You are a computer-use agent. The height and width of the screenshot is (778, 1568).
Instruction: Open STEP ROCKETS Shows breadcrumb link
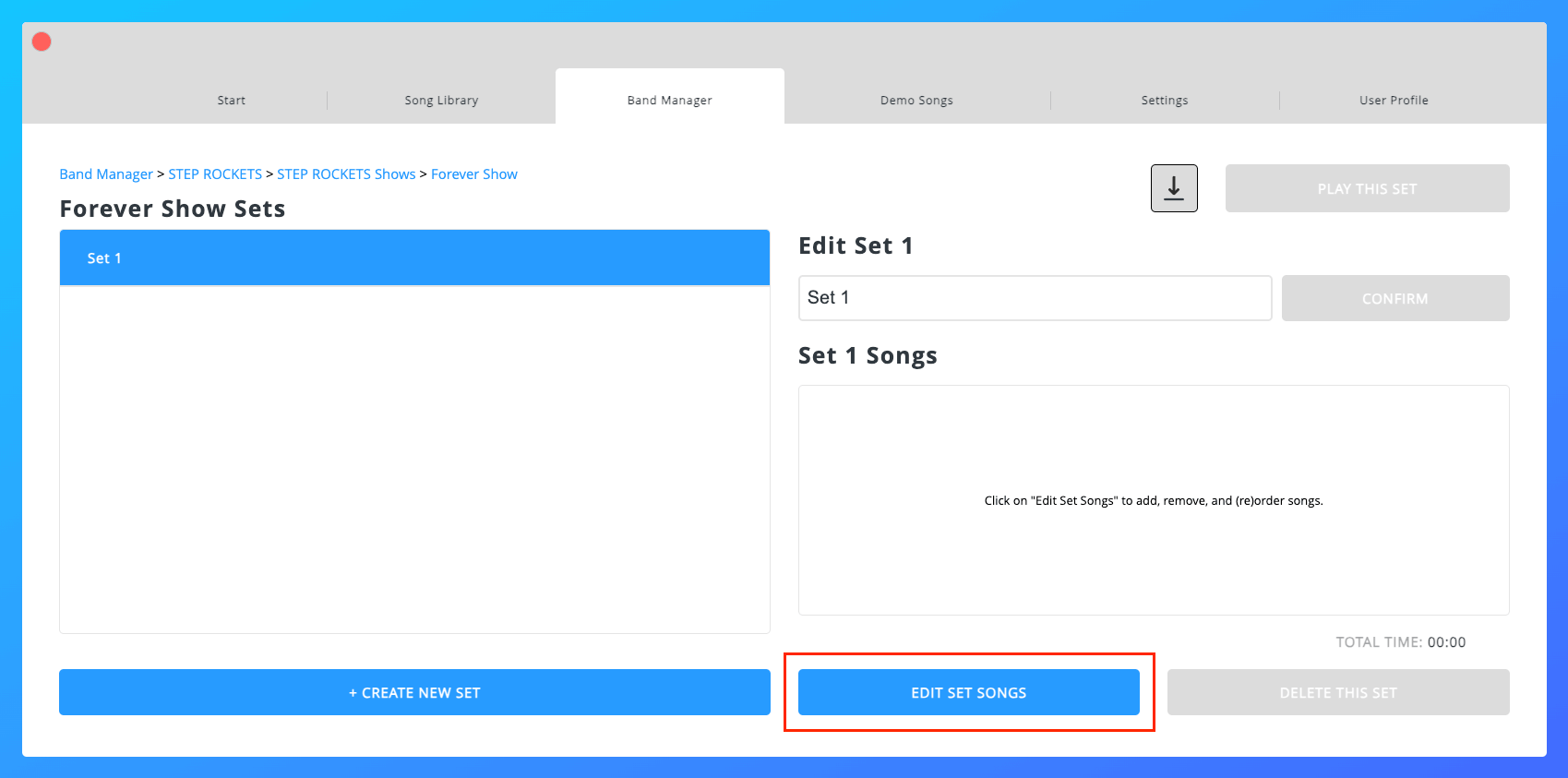pos(346,174)
